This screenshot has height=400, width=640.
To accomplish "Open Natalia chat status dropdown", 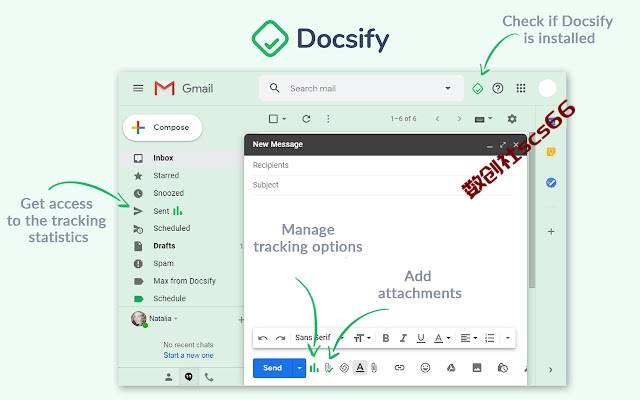I will click(x=176, y=318).
